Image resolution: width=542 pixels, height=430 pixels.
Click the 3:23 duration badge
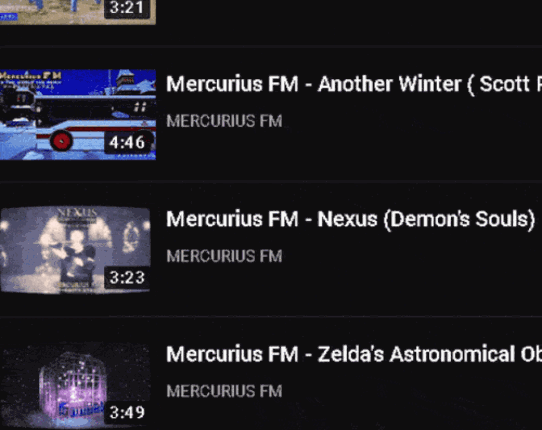point(127,278)
